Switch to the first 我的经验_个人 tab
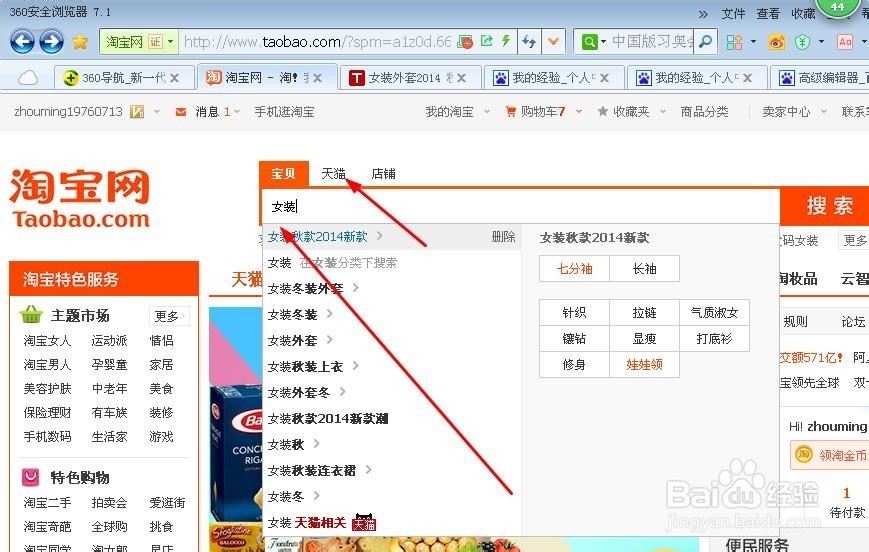Screen dimensions: 869x552 click(x=554, y=78)
